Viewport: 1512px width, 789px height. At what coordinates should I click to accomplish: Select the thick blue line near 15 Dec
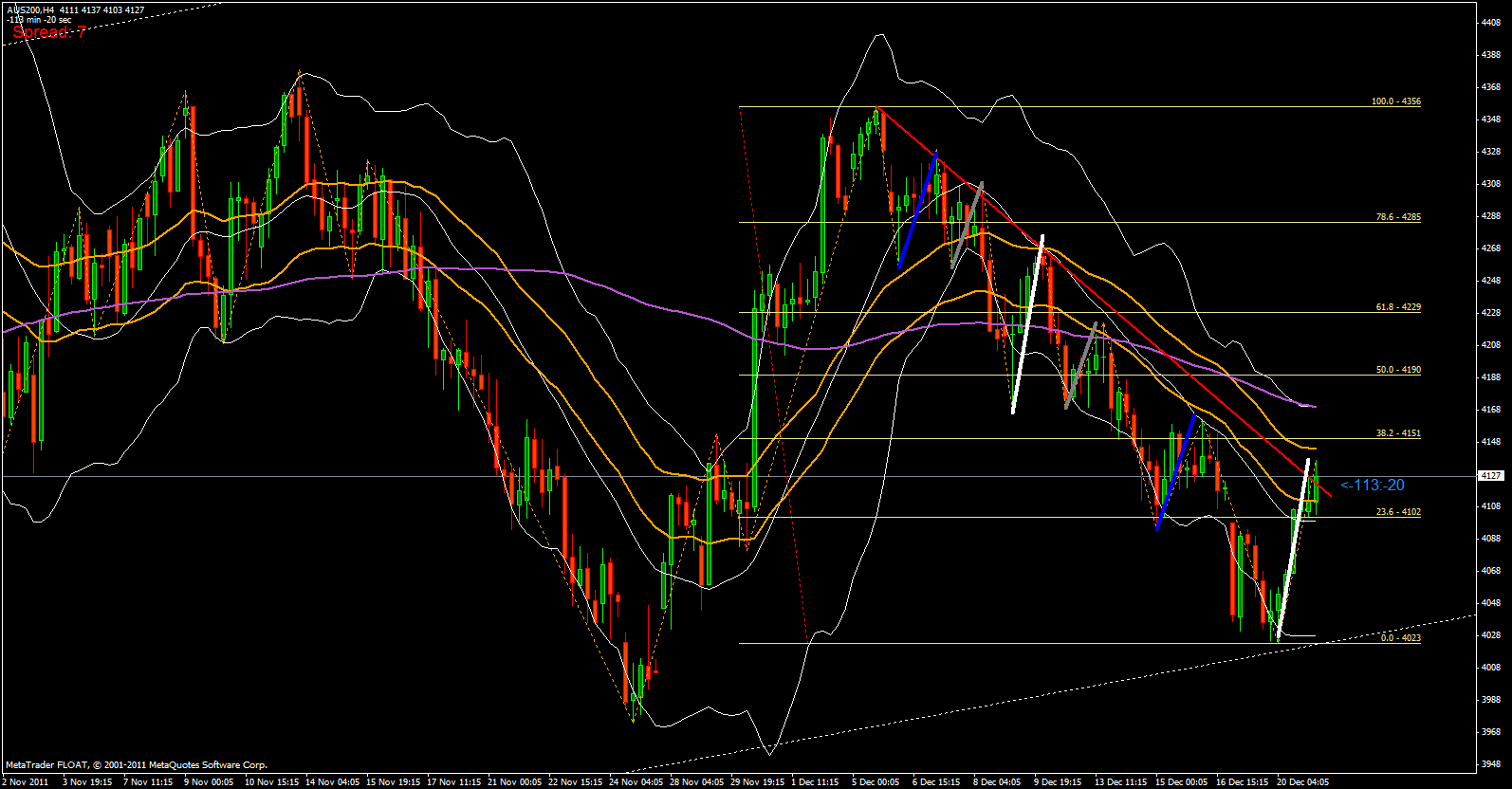pyautogui.click(x=1175, y=471)
